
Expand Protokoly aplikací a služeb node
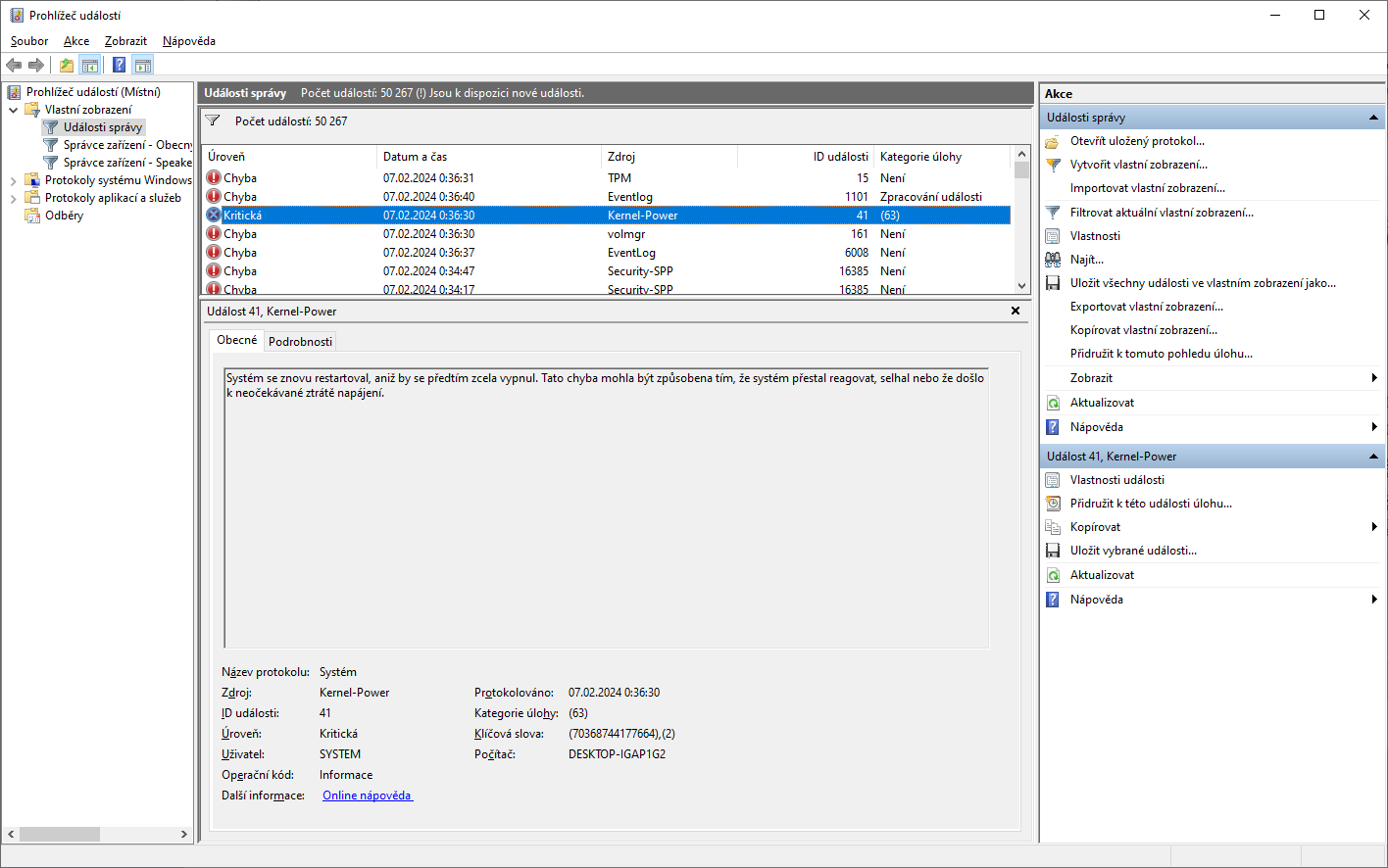[14, 198]
